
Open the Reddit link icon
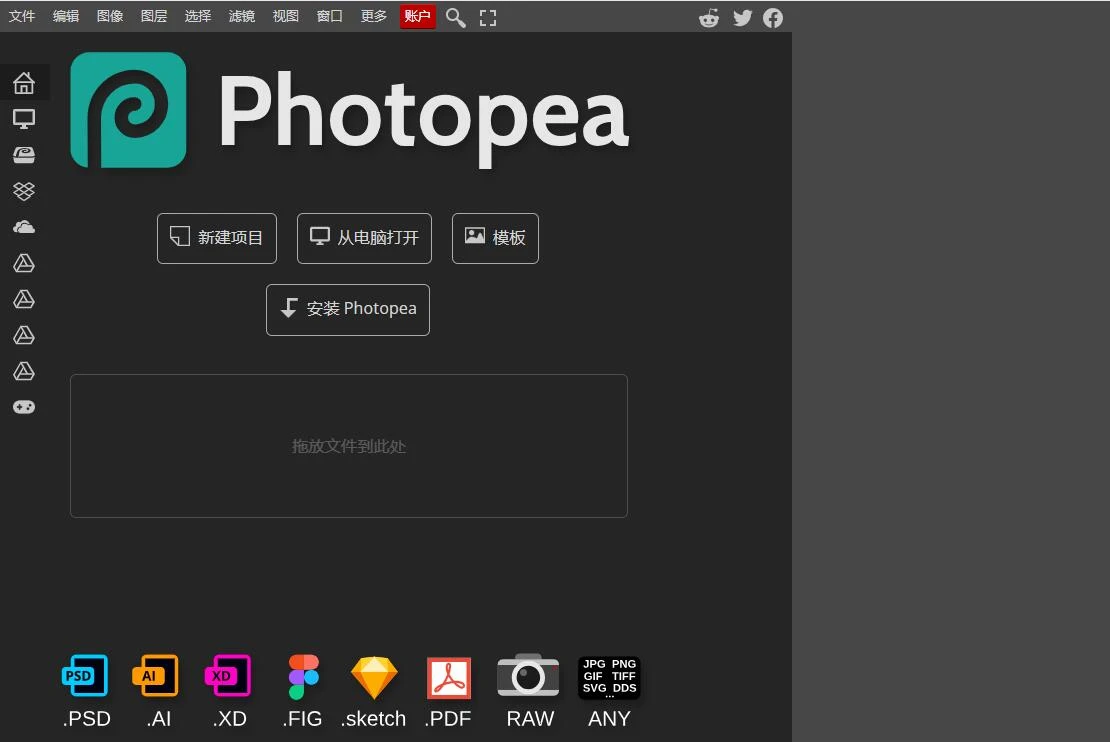click(x=709, y=18)
